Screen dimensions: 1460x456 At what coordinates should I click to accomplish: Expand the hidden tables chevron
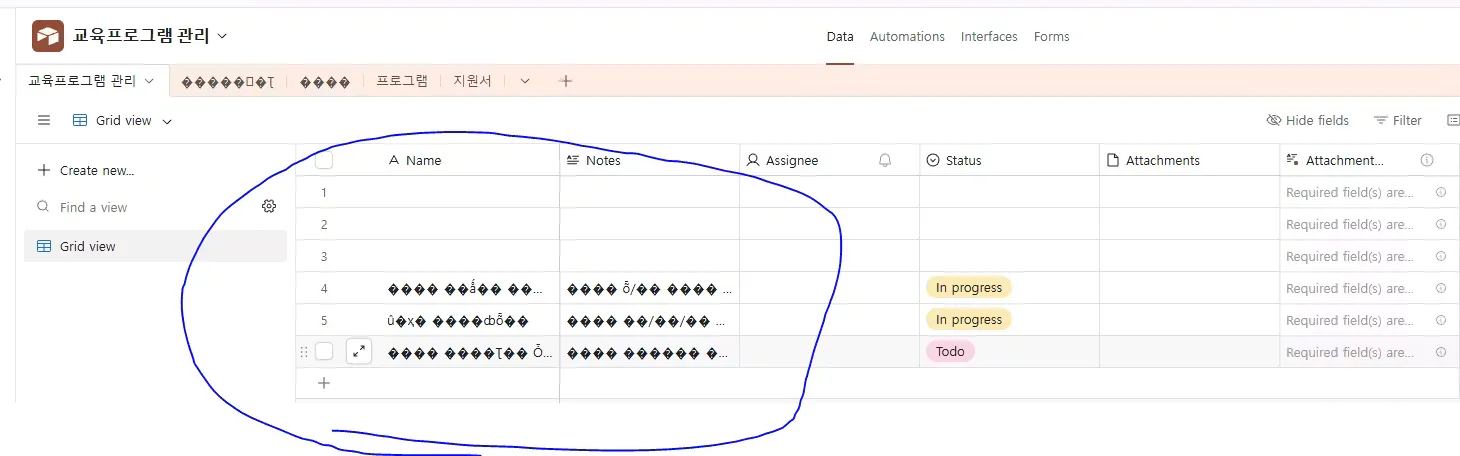pos(525,81)
